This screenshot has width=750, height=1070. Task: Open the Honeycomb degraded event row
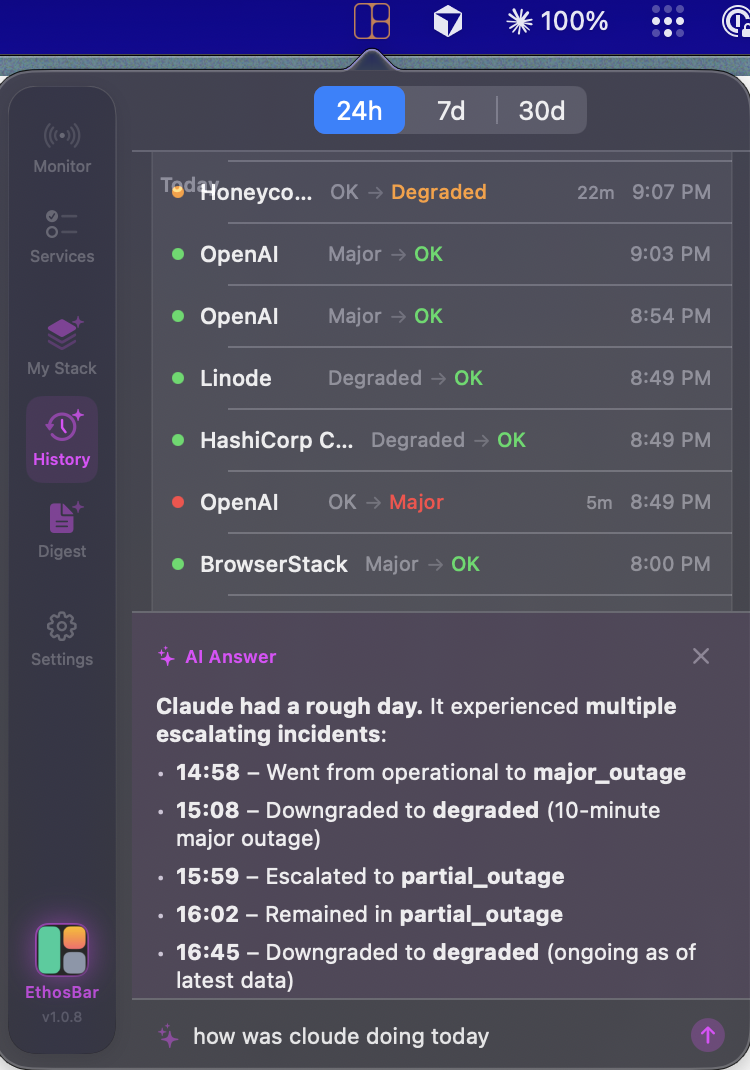(x=440, y=192)
